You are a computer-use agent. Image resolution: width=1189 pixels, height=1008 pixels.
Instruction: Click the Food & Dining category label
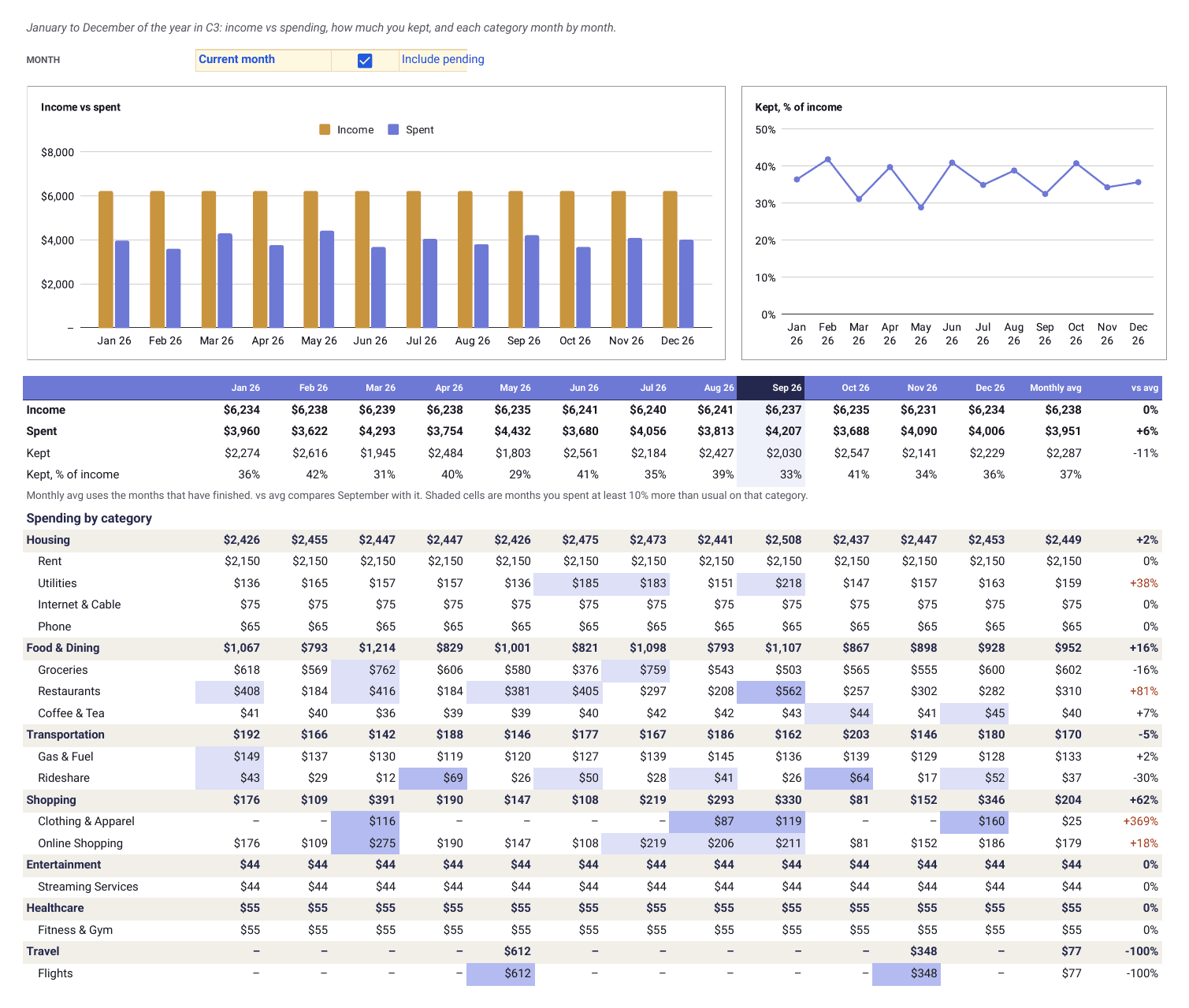tap(63, 648)
